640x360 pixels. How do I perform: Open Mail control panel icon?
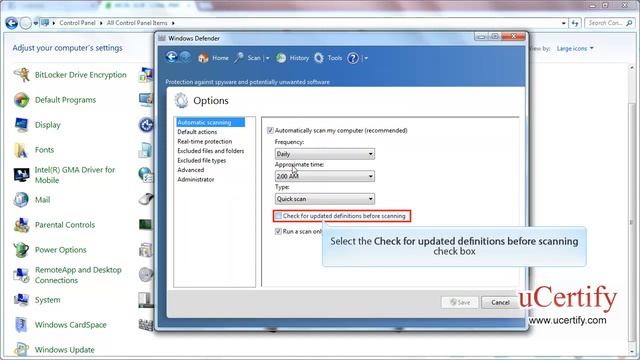click(21, 200)
